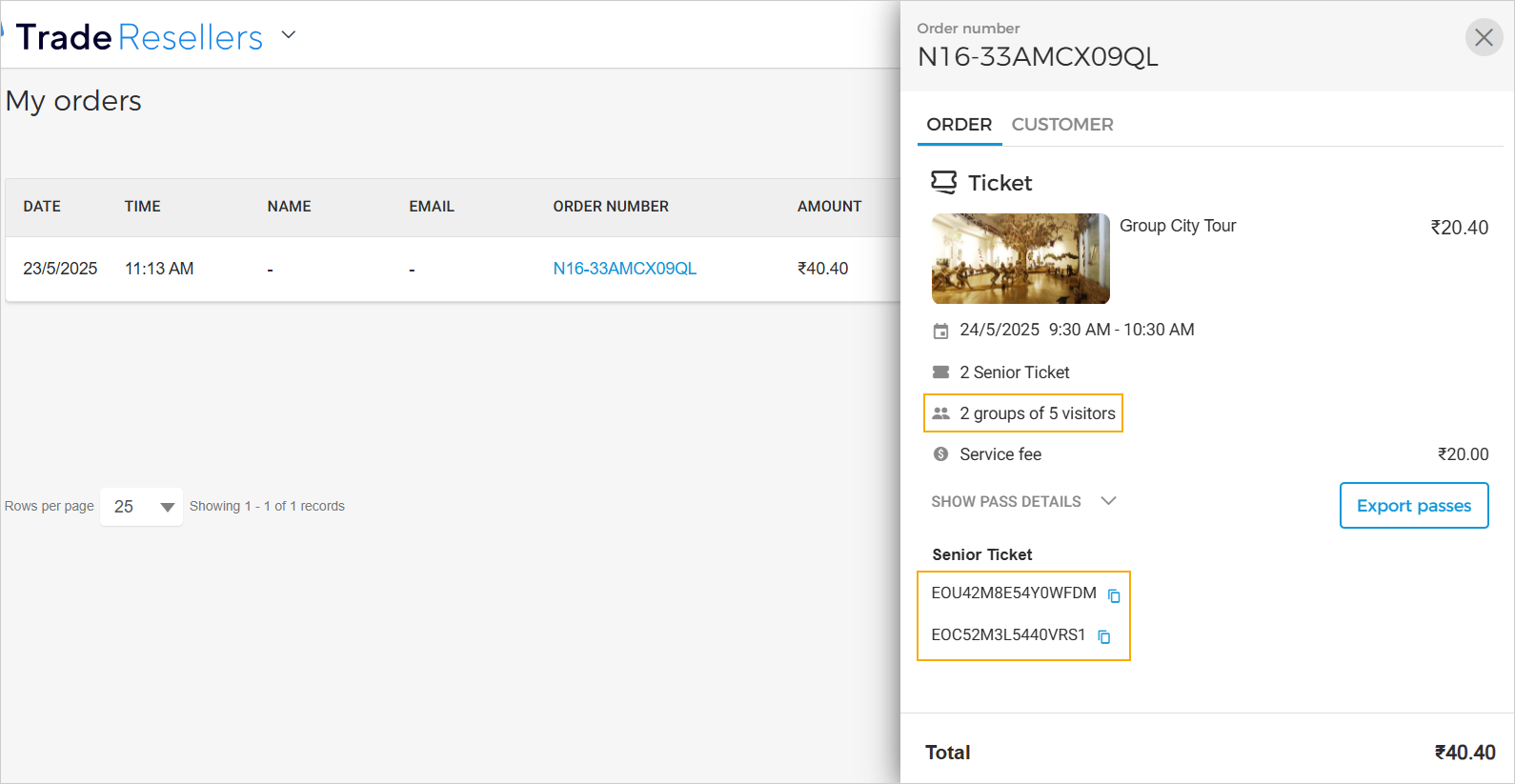Open the Rows per page dropdown

click(x=141, y=507)
